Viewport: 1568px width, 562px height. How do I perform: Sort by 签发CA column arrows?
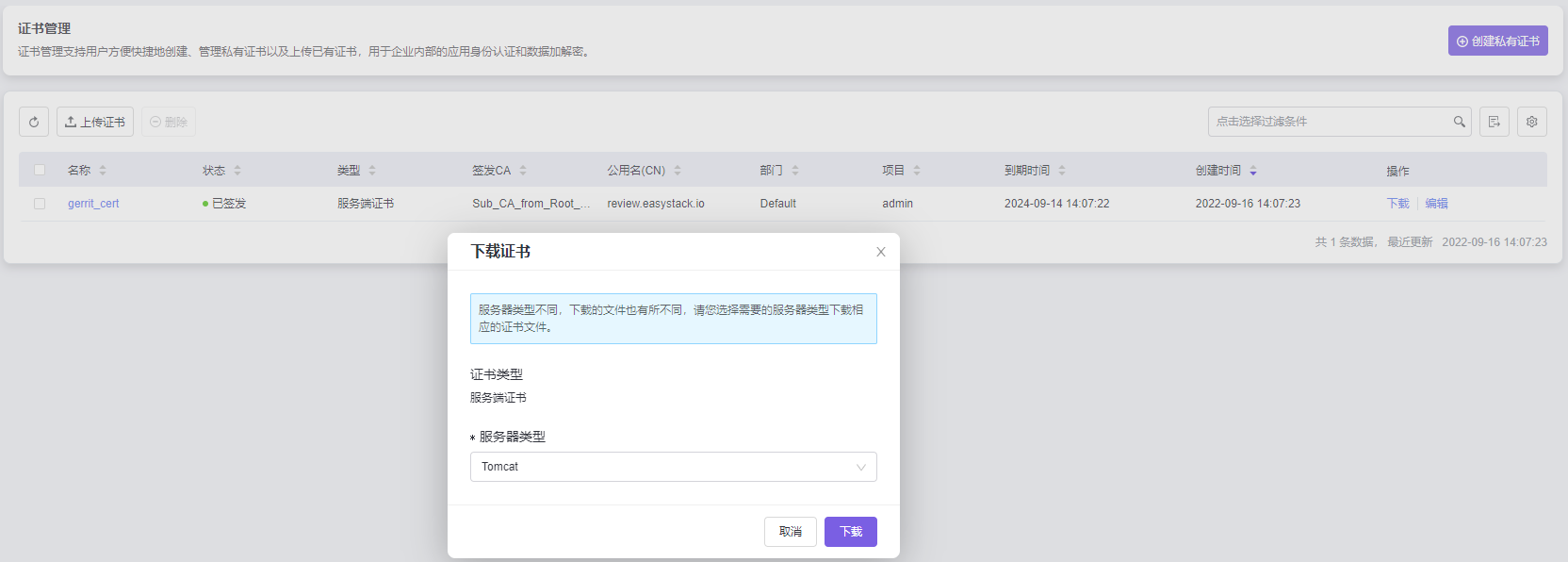coord(523,171)
